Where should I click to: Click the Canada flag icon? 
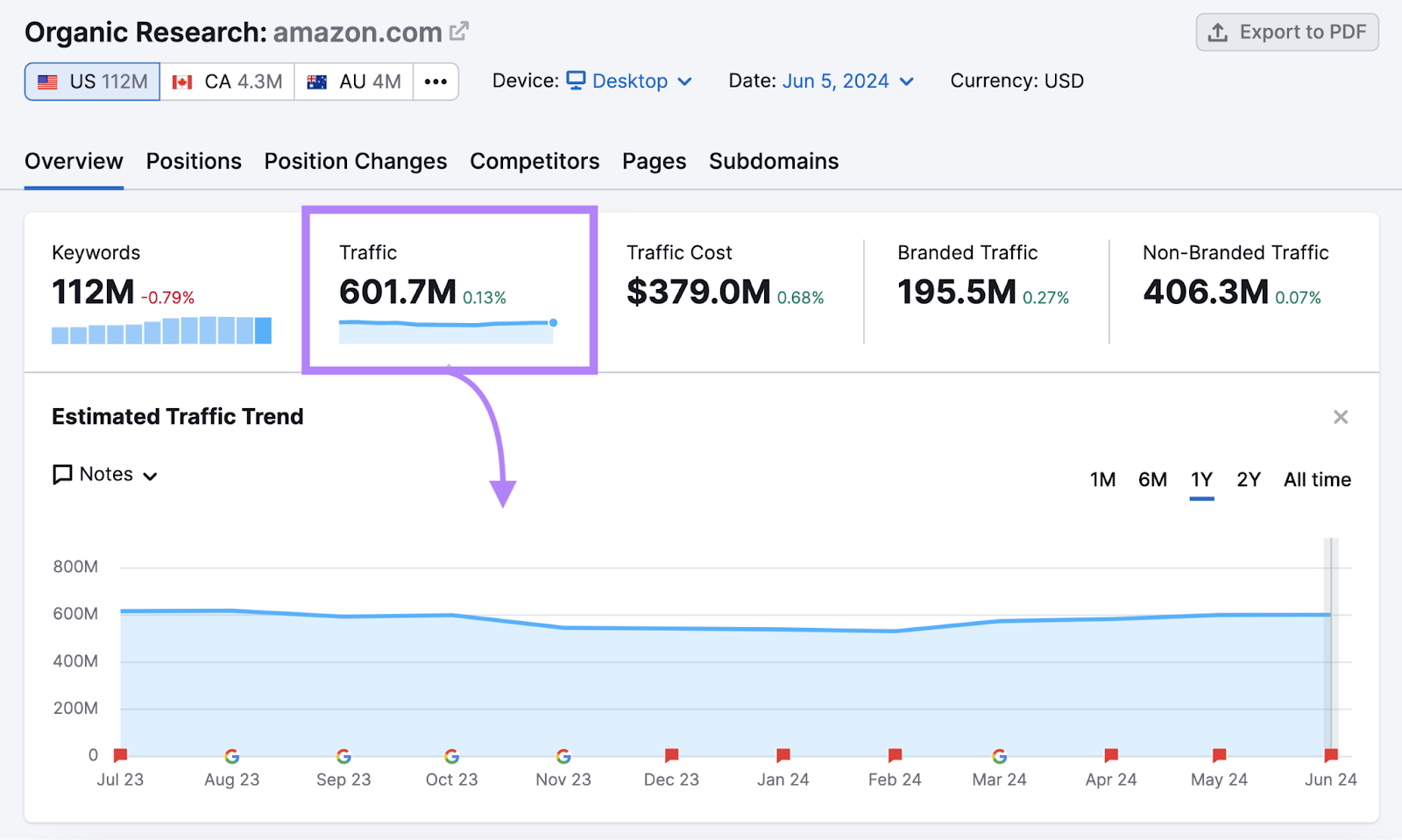pyautogui.click(x=181, y=81)
